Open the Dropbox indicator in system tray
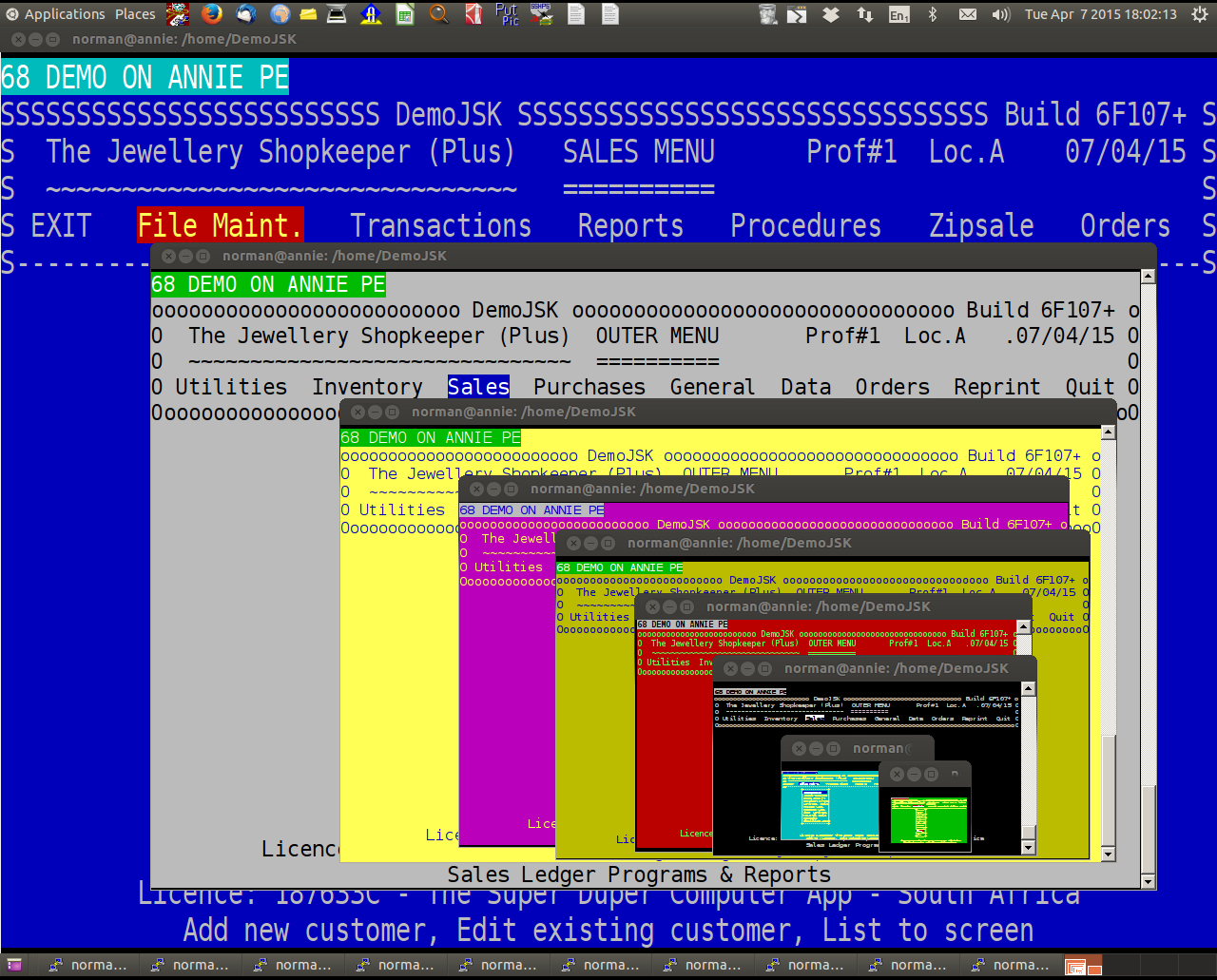Screen dimensions: 1217x980 coord(831,14)
